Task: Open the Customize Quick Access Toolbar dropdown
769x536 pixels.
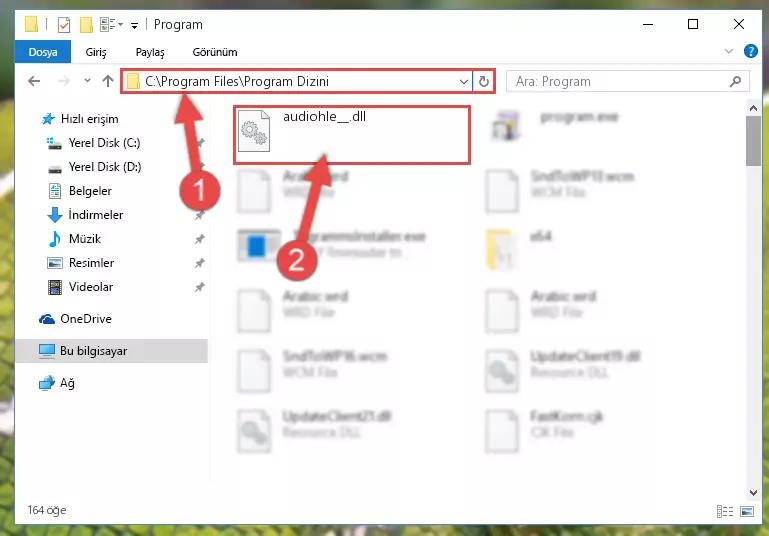Action: pos(134,26)
